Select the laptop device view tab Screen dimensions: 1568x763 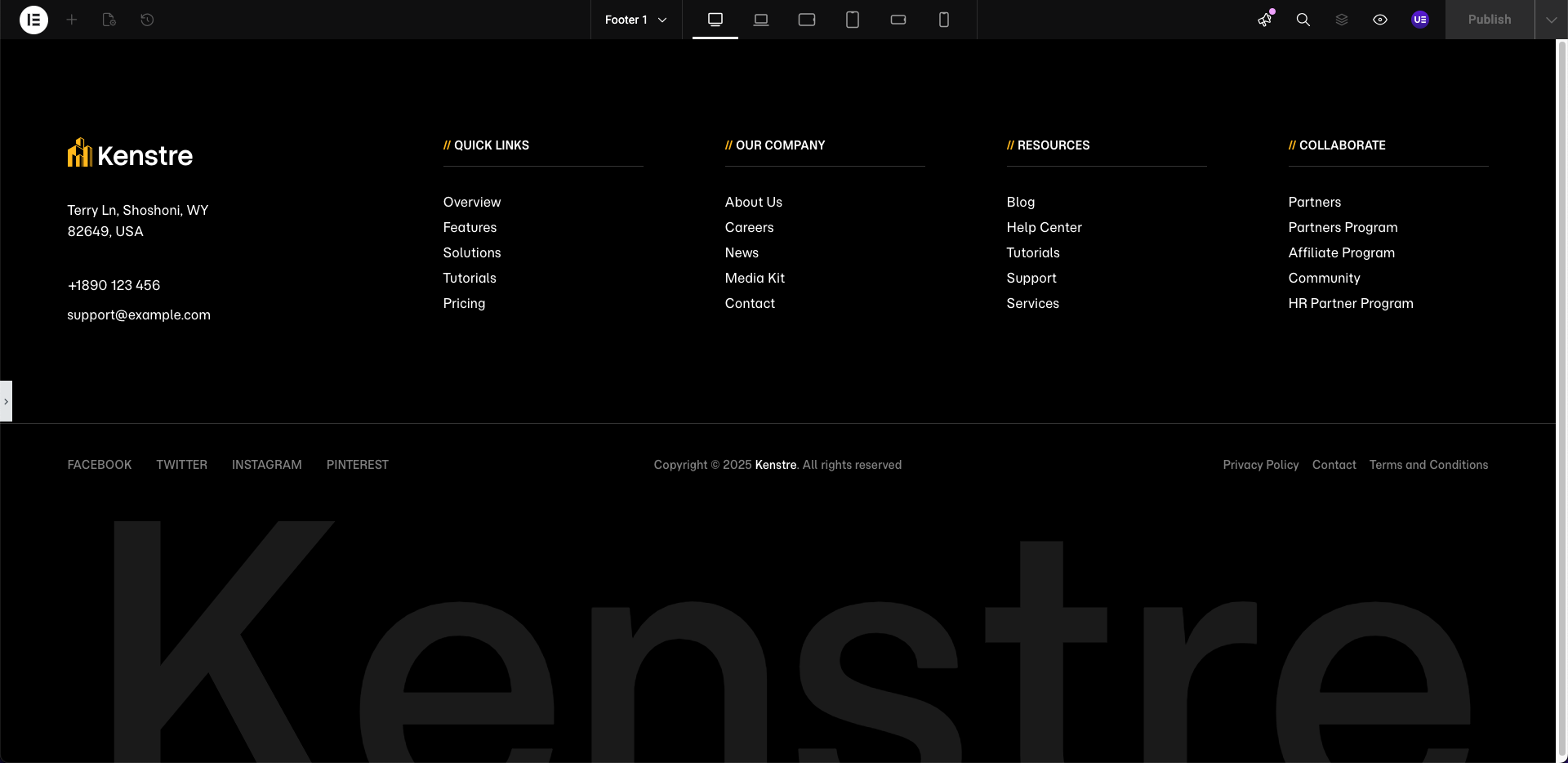761,20
